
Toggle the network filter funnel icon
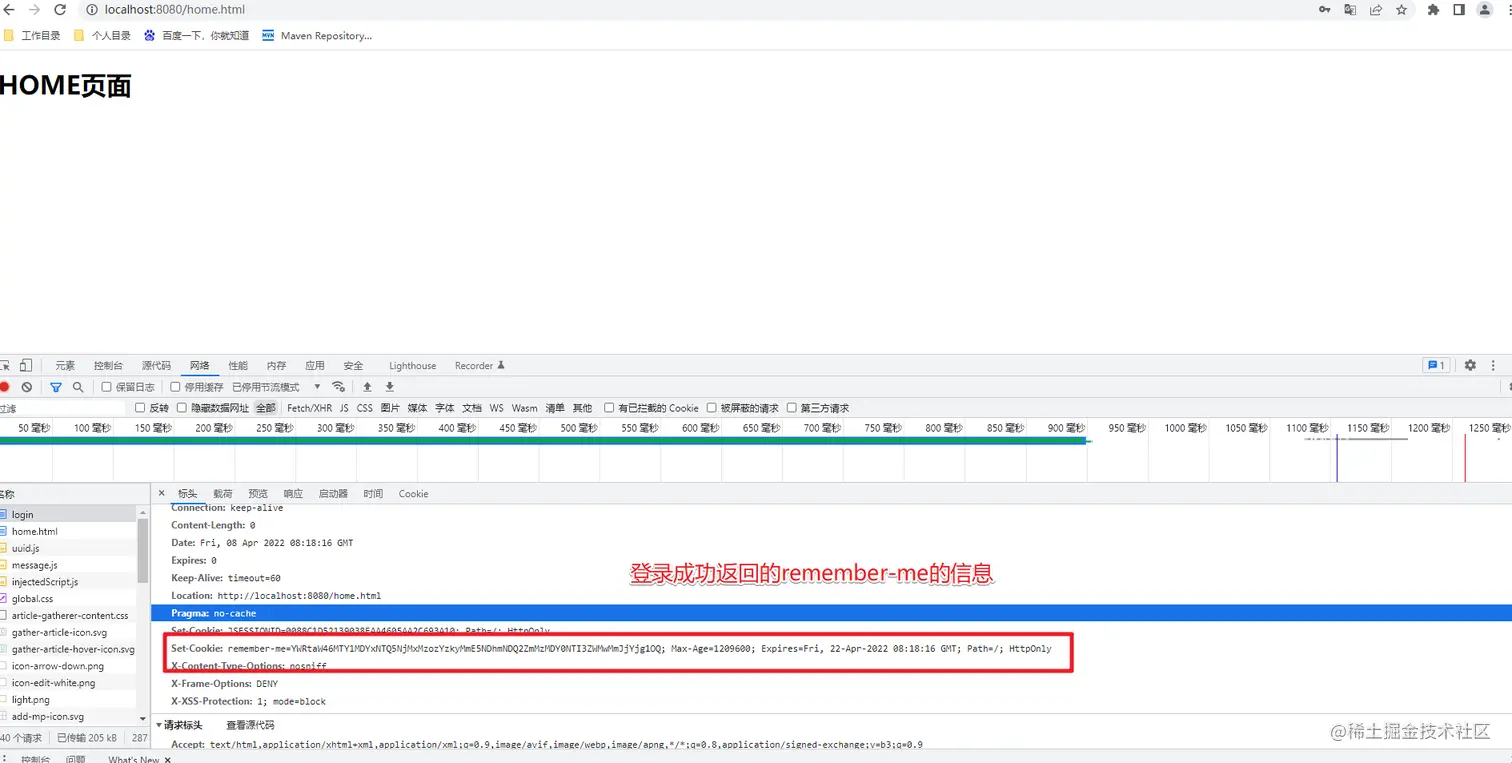(56, 387)
